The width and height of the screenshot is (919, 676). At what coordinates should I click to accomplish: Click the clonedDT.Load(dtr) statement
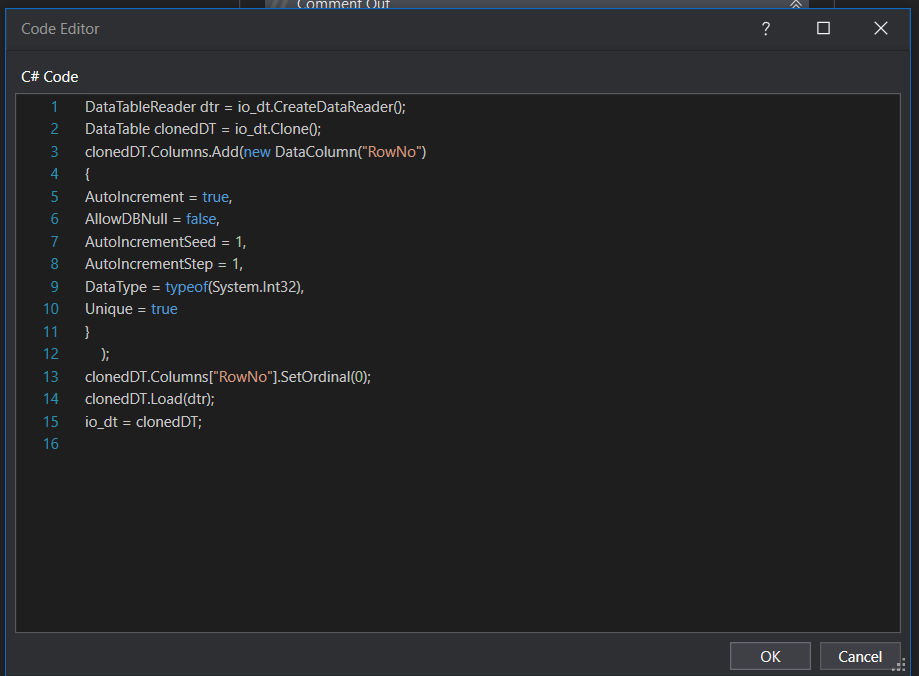tap(149, 399)
